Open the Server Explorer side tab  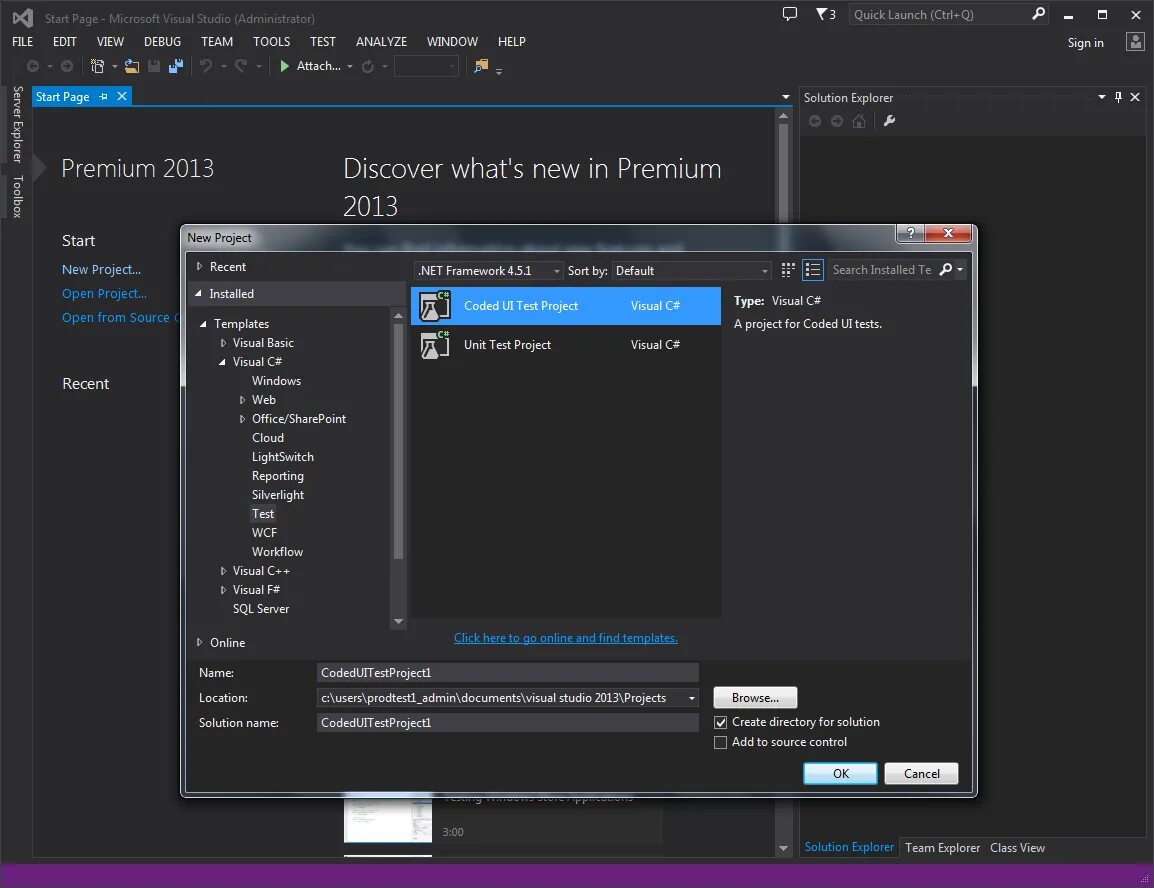pyautogui.click(x=18, y=124)
